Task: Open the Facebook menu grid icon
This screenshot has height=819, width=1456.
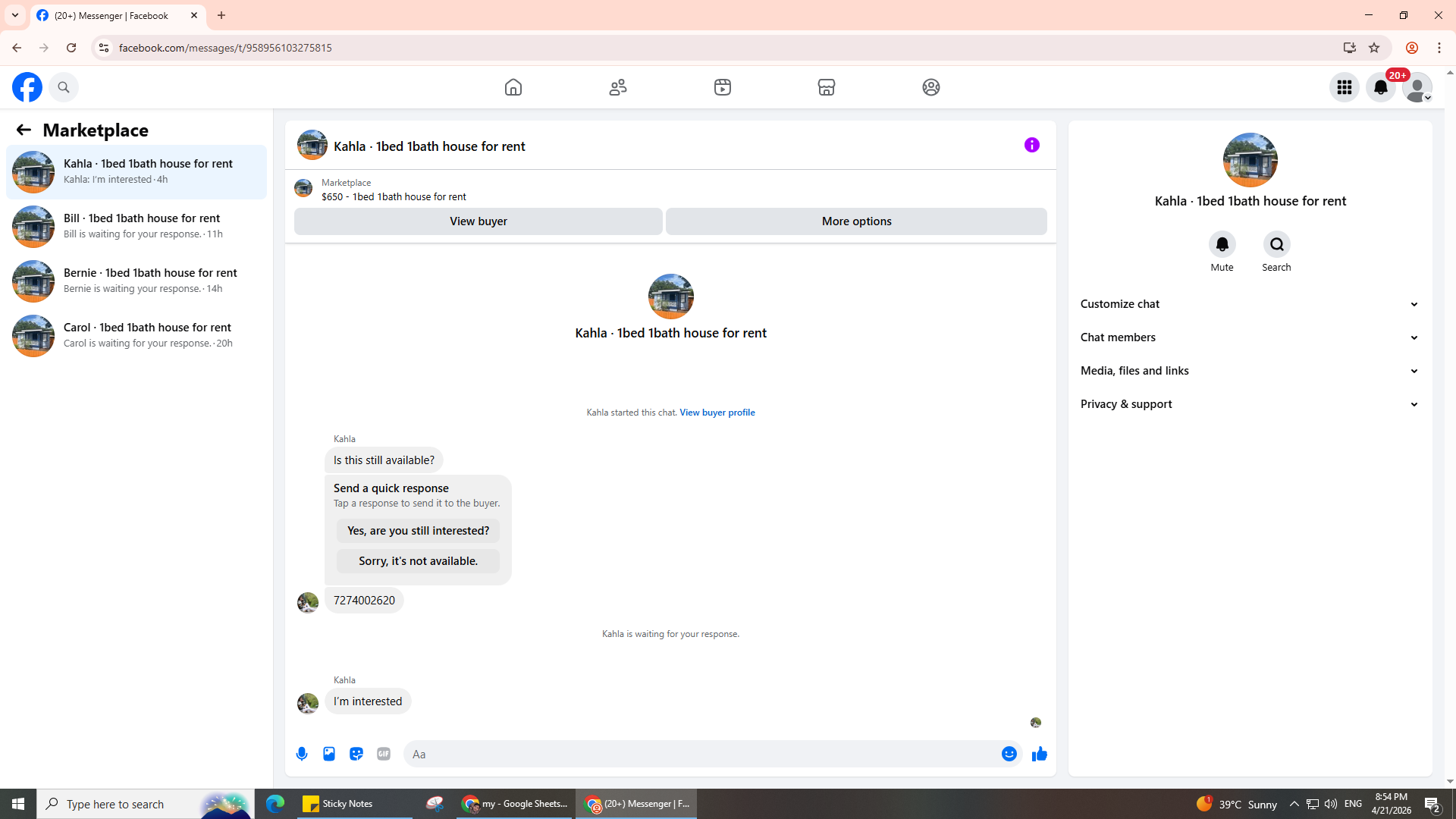Action: tap(1345, 87)
